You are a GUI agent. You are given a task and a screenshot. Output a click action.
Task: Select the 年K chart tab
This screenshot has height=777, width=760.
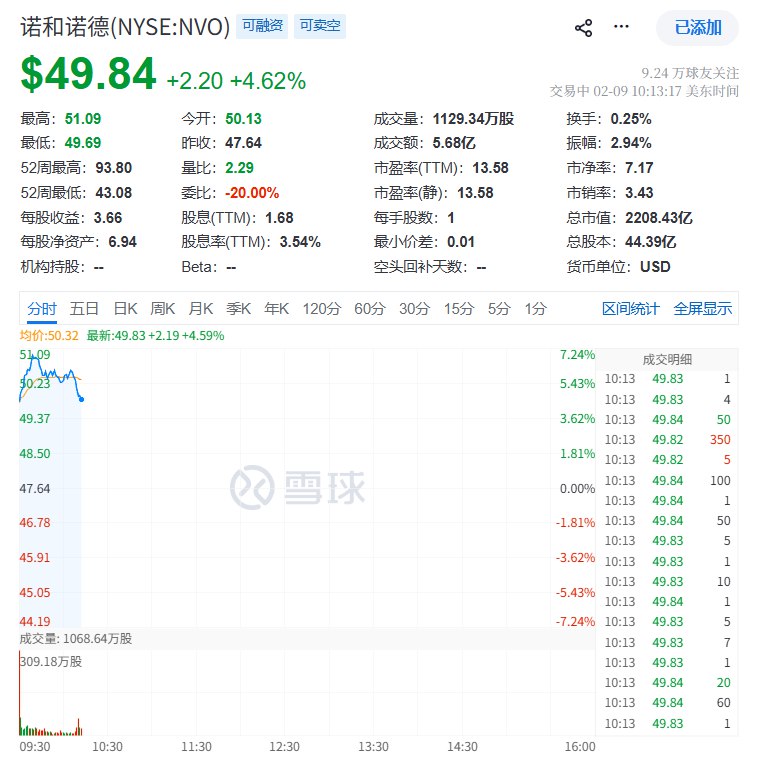click(276, 309)
